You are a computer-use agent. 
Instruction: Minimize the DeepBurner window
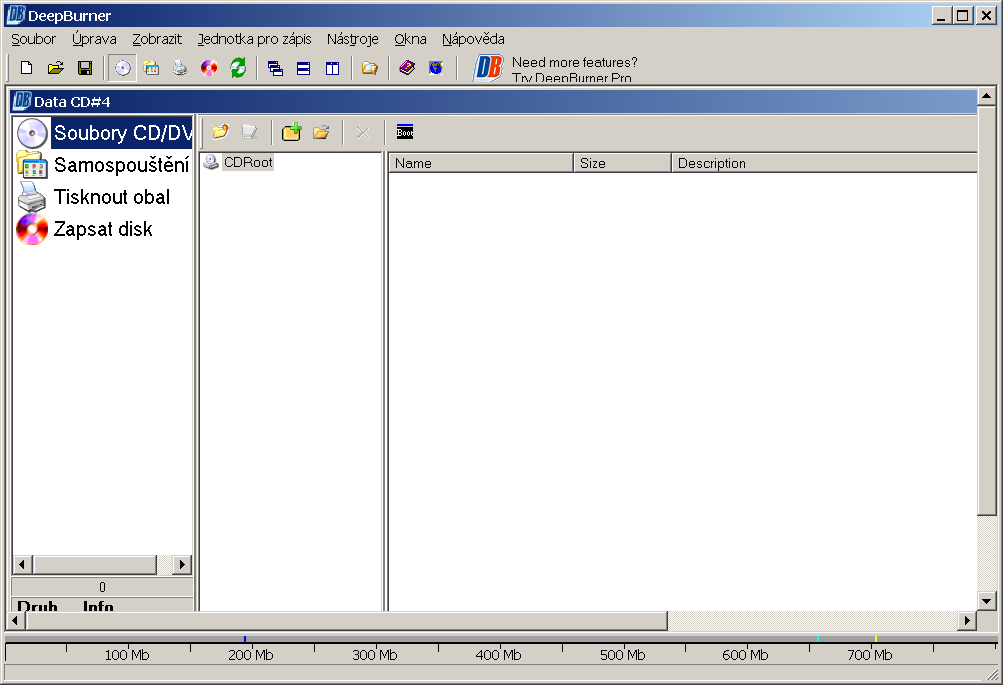(940, 15)
